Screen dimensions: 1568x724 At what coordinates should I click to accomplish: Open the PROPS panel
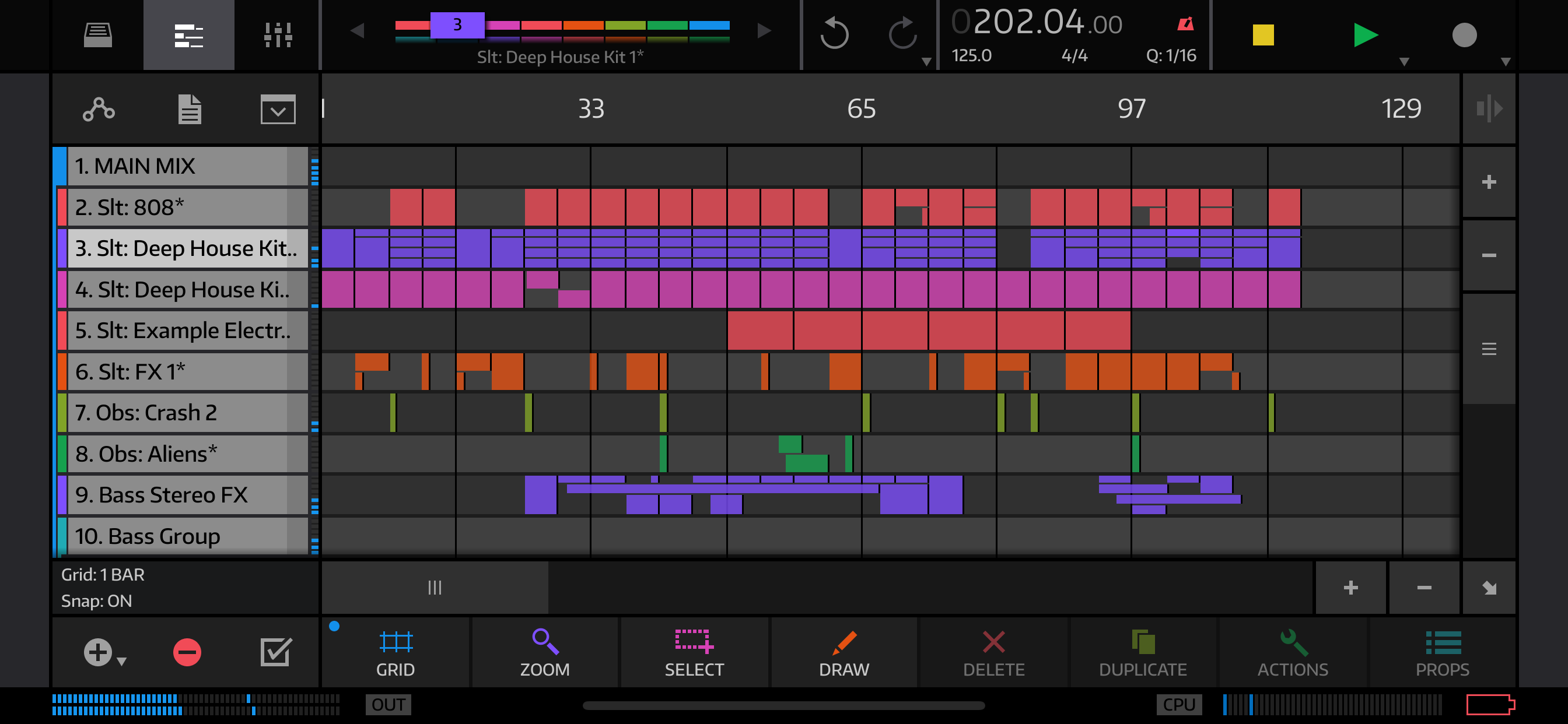coord(1443,652)
